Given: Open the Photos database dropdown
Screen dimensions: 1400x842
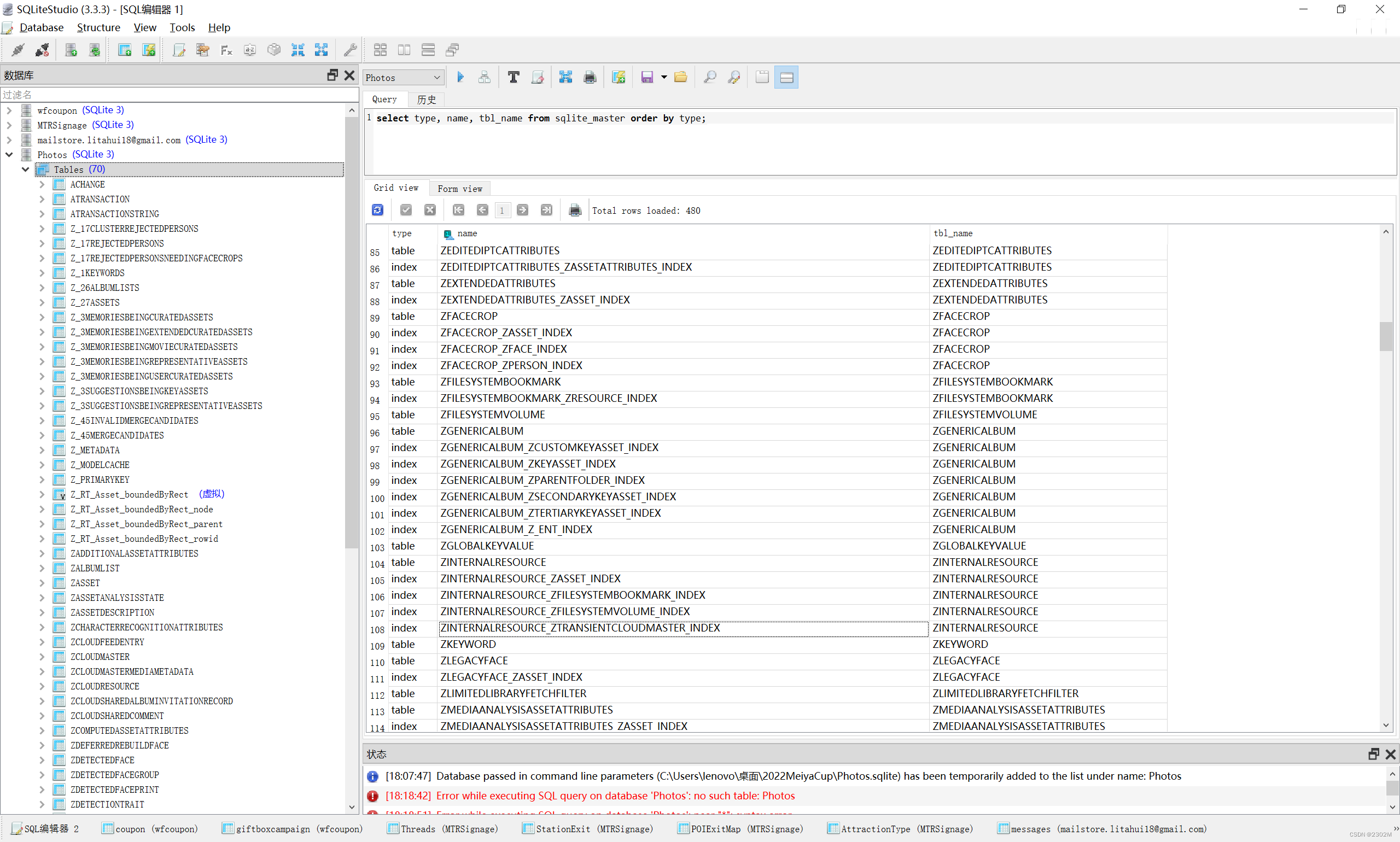Looking at the screenshot, I should tap(403, 77).
